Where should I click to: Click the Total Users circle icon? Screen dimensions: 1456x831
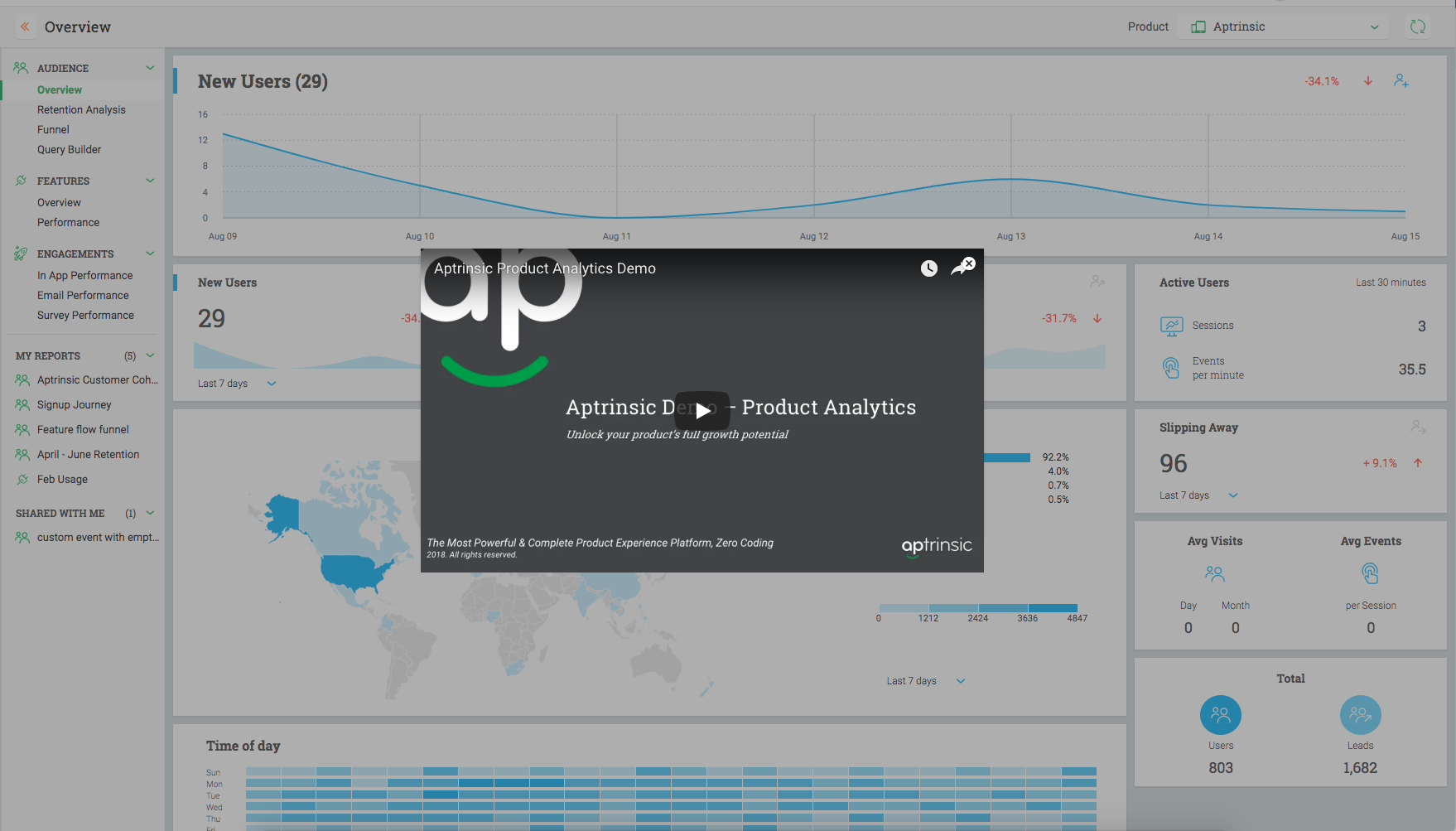(1221, 715)
